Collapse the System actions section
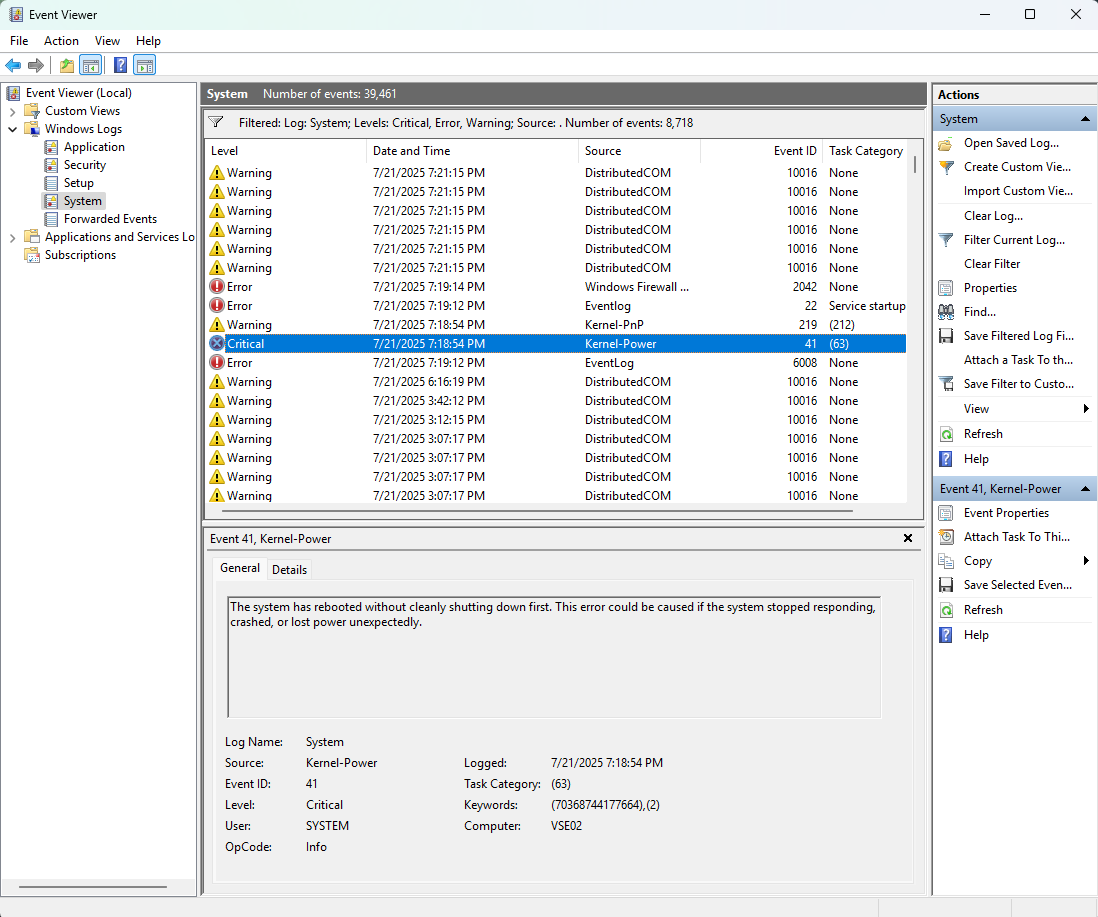1098x917 pixels. point(1085,119)
